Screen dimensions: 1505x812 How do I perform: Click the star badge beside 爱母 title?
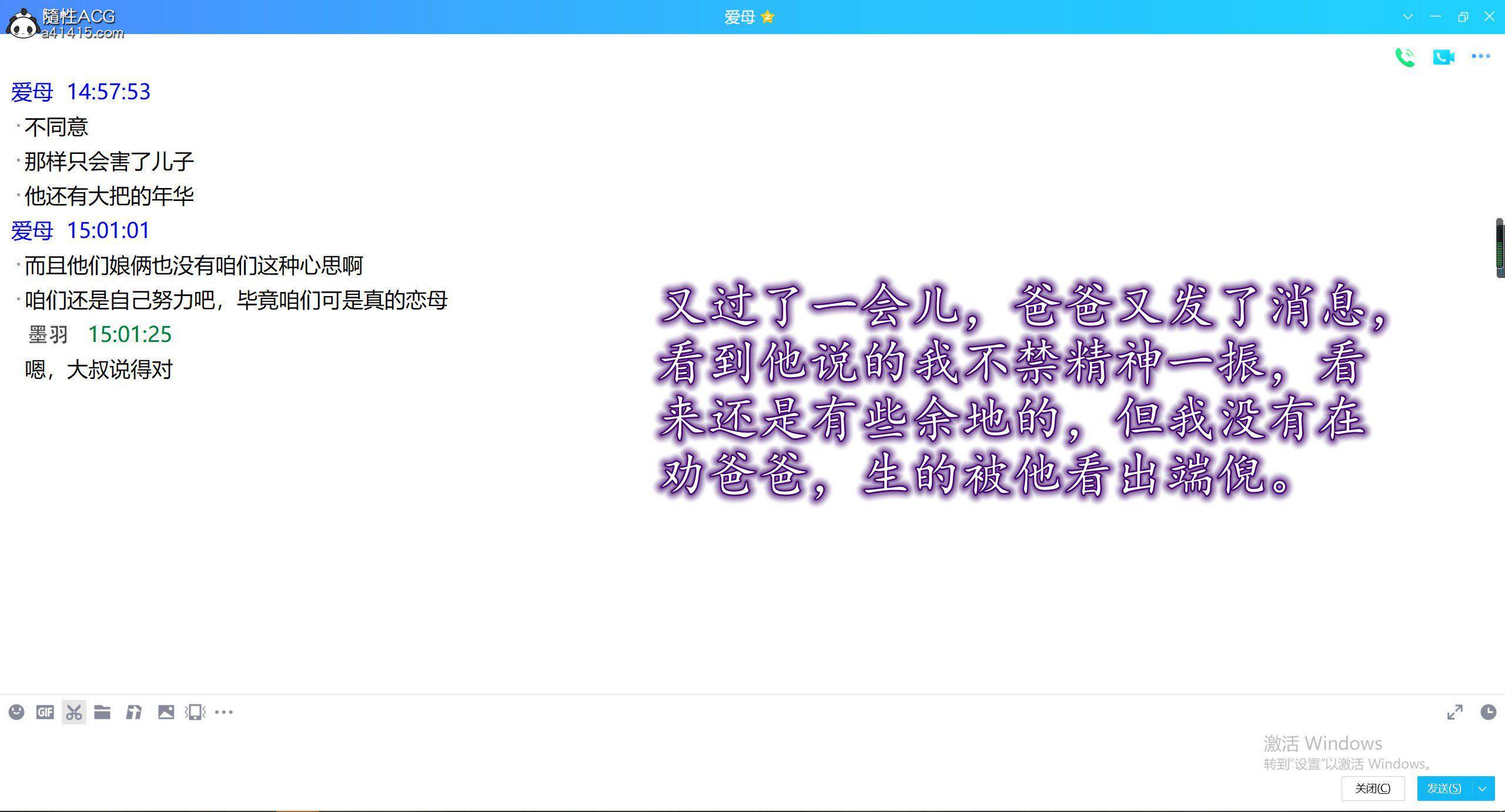point(767,17)
